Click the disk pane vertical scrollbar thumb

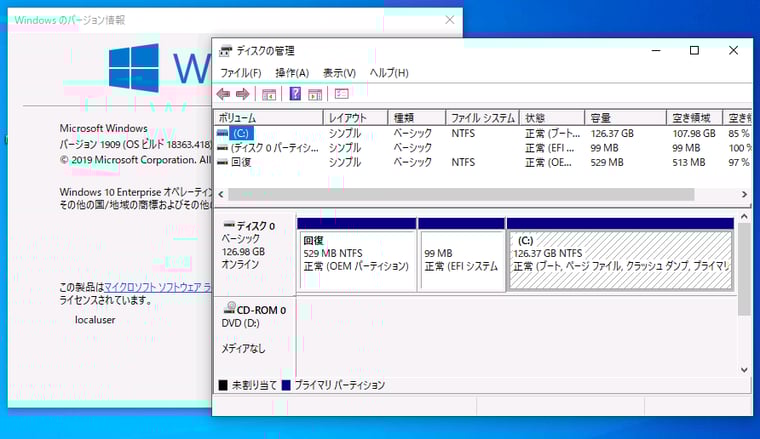744,269
